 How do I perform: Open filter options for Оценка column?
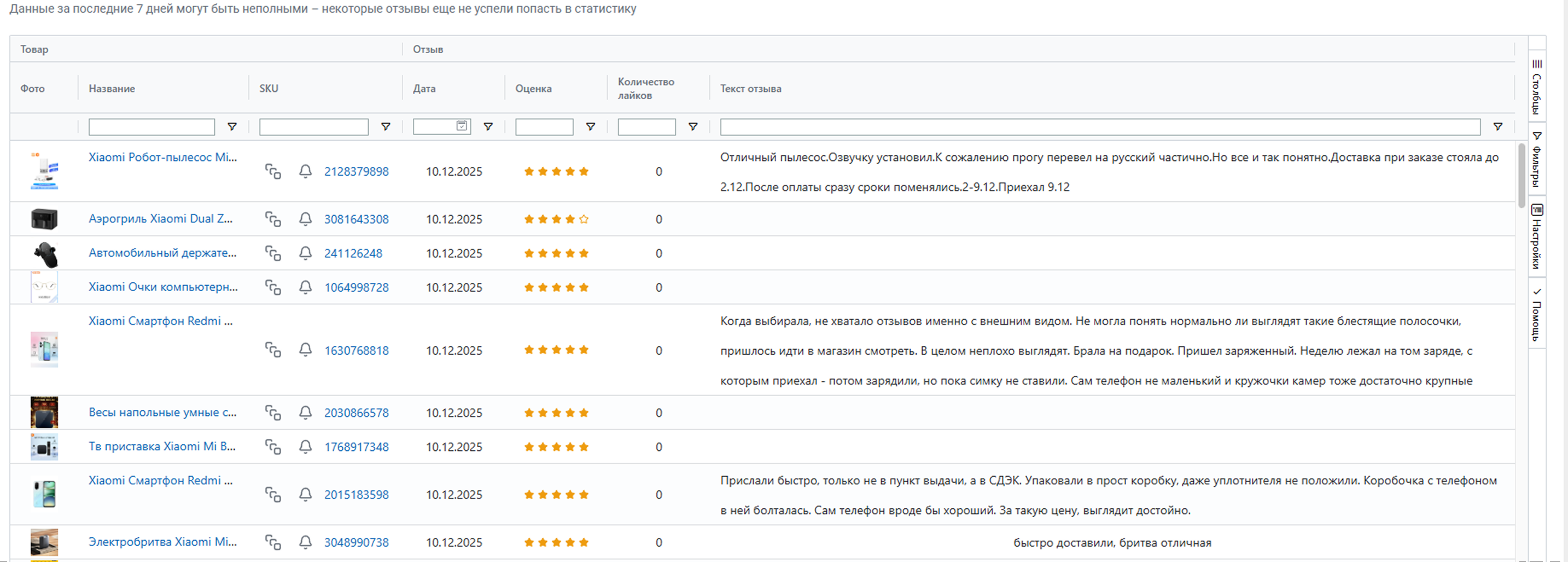(590, 127)
